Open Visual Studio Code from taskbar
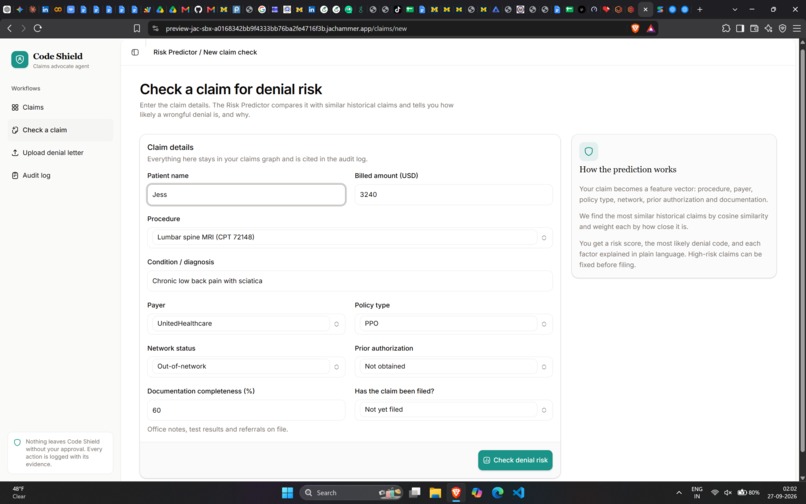The height and width of the screenshot is (504, 806). pyautogui.click(x=519, y=493)
